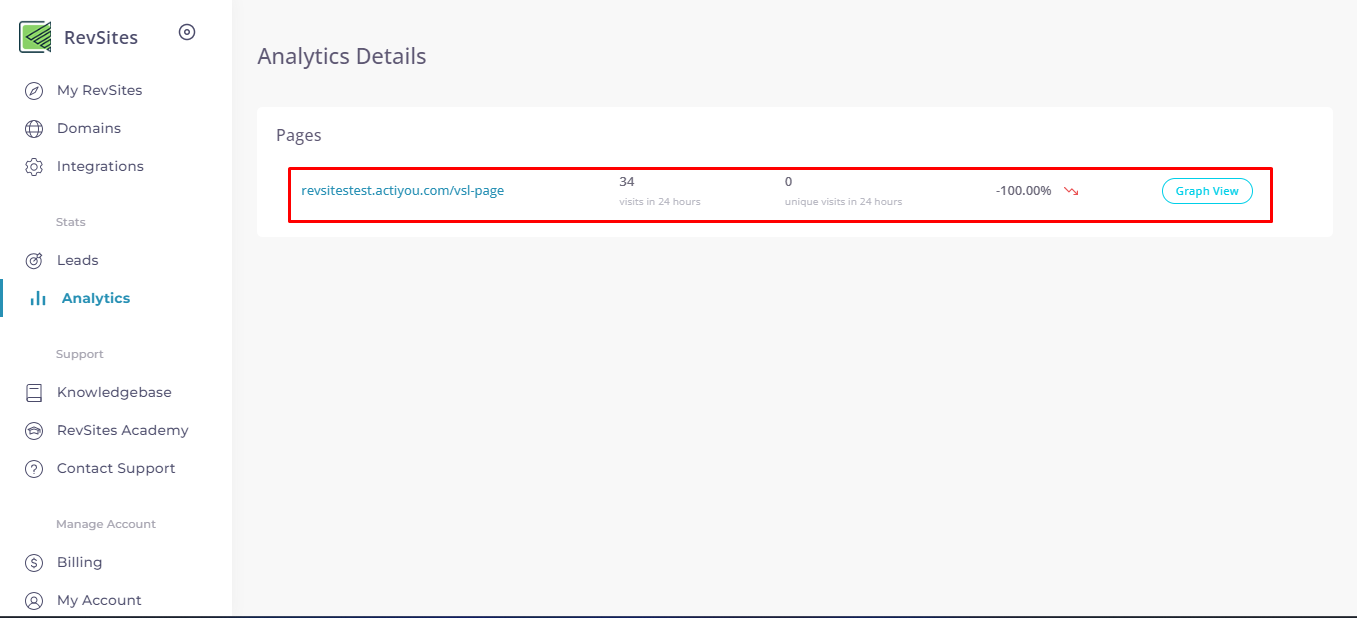
Task: Click the Pages panel heading
Action: tap(298, 134)
